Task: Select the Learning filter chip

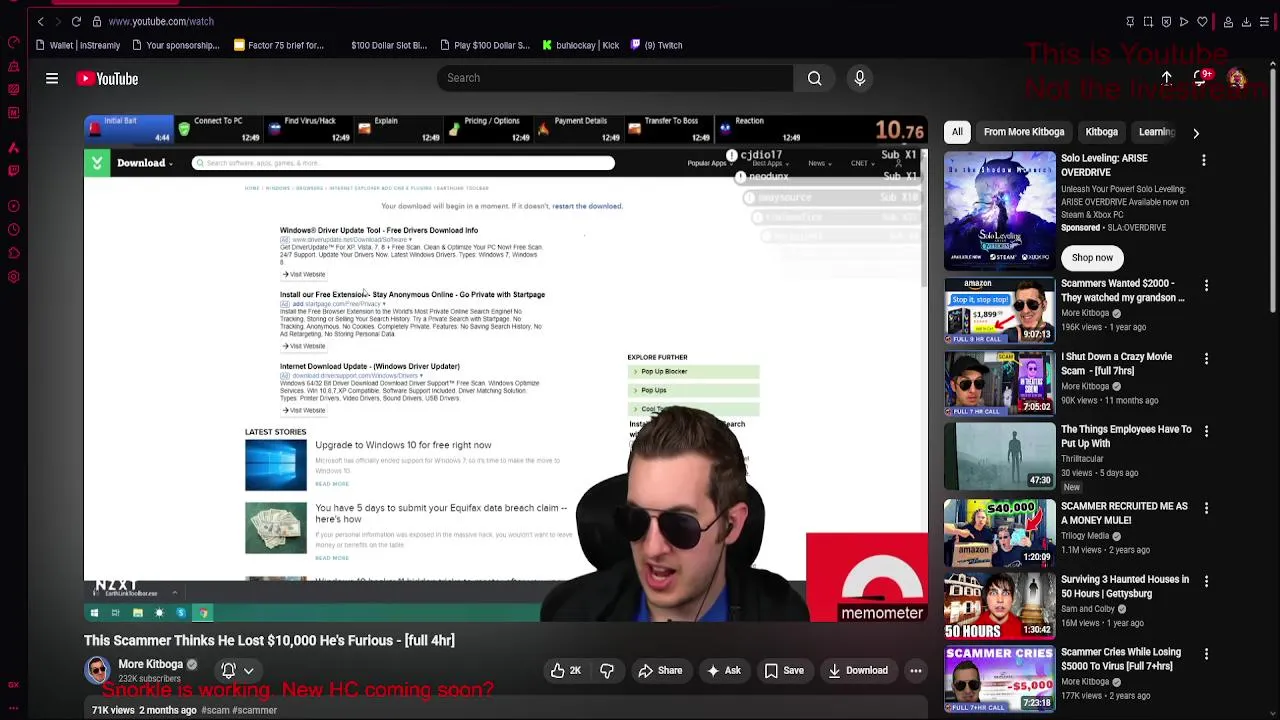Action: coord(1156,132)
